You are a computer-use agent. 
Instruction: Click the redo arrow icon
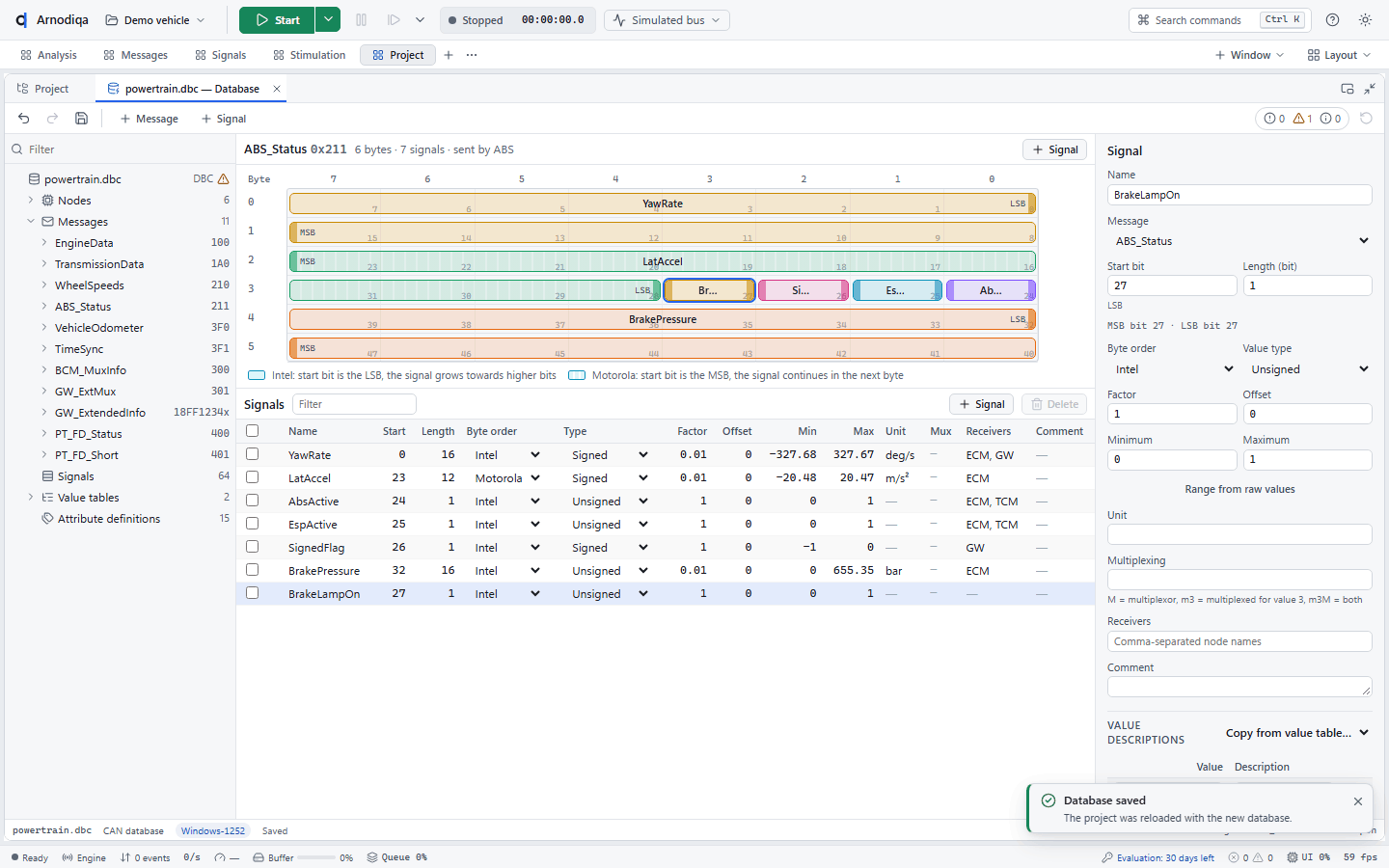click(x=53, y=119)
